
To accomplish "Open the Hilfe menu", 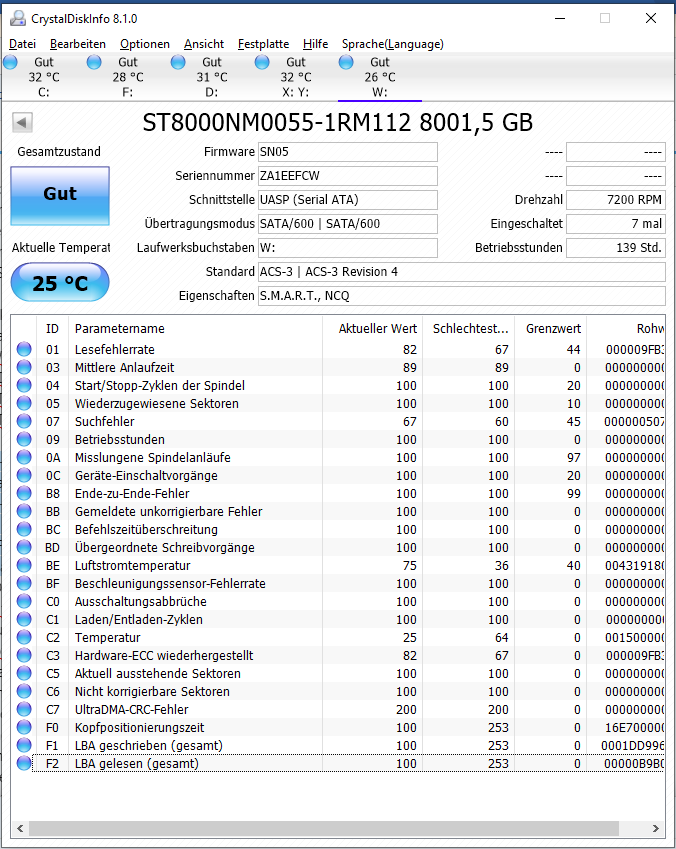I will coord(315,44).
